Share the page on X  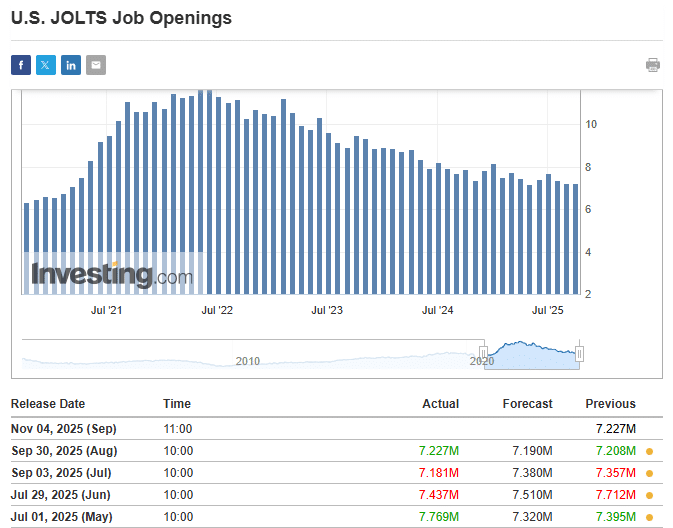click(46, 65)
